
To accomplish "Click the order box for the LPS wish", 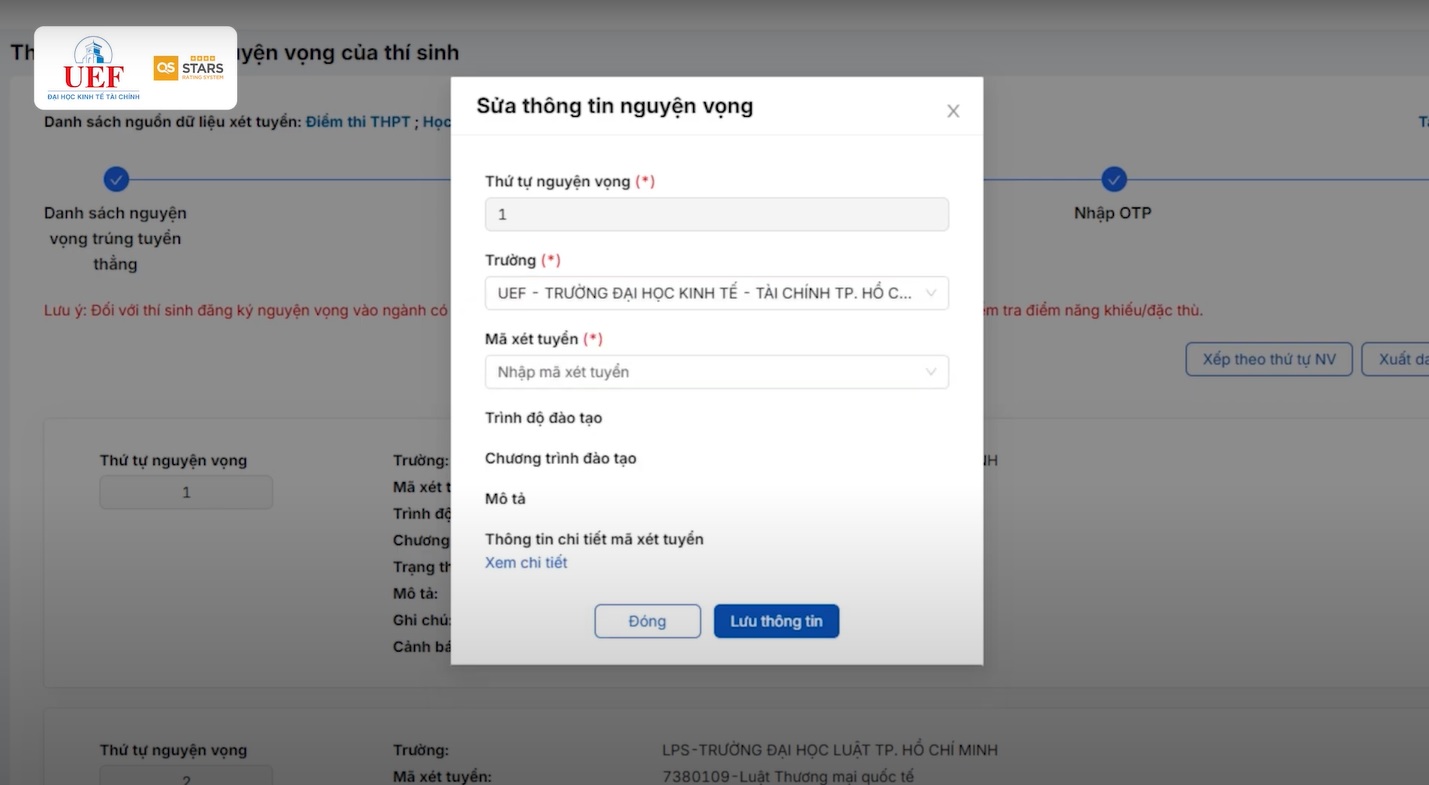I will click(186, 776).
